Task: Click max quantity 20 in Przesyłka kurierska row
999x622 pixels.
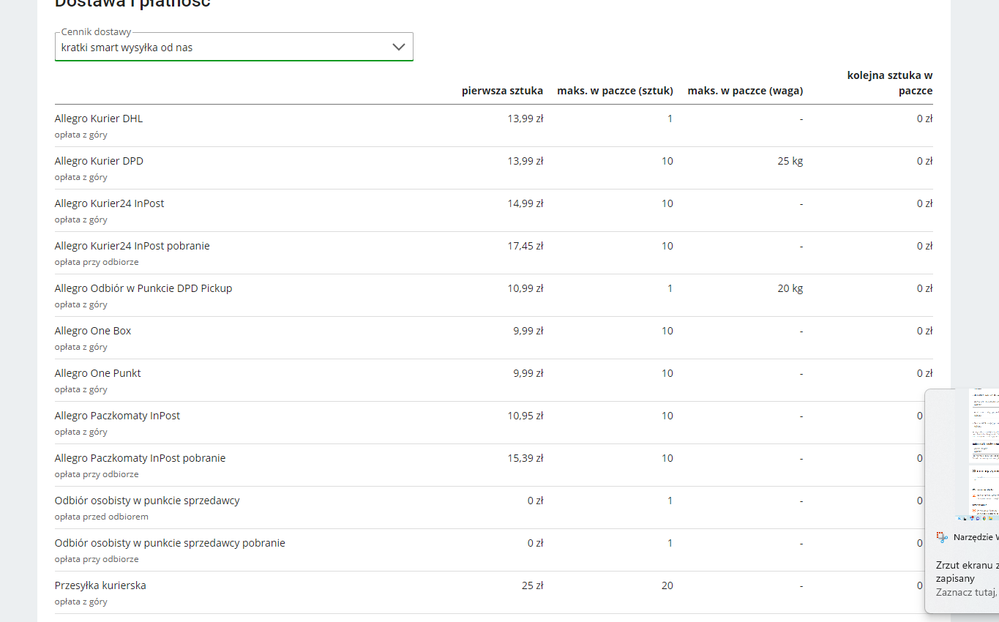Action: [x=667, y=585]
